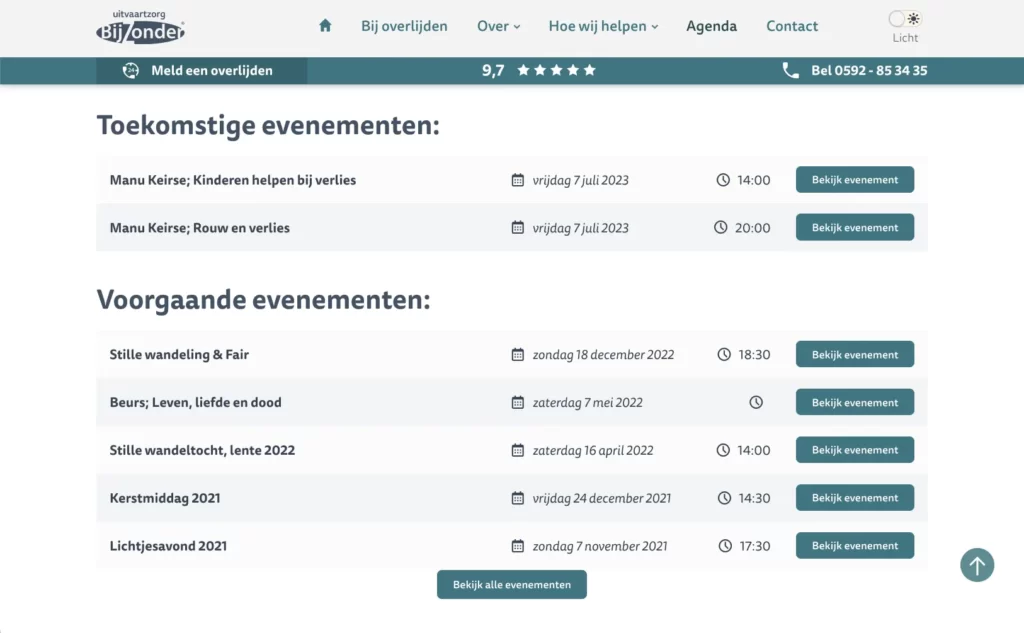Click calendar icon in Beurs row
1024x633 pixels.
(517, 402)
